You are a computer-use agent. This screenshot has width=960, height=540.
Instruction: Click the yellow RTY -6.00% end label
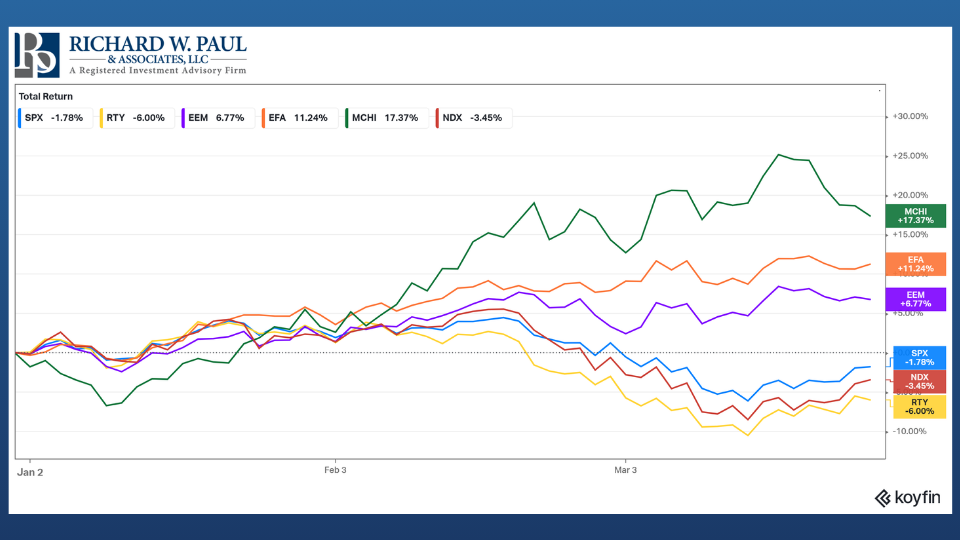pos(917,406)
